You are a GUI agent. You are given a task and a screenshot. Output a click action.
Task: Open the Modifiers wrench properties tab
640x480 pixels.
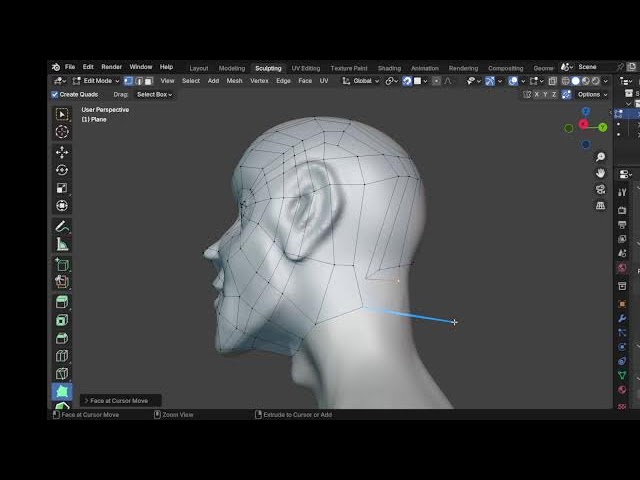click(x=622, y=318)
